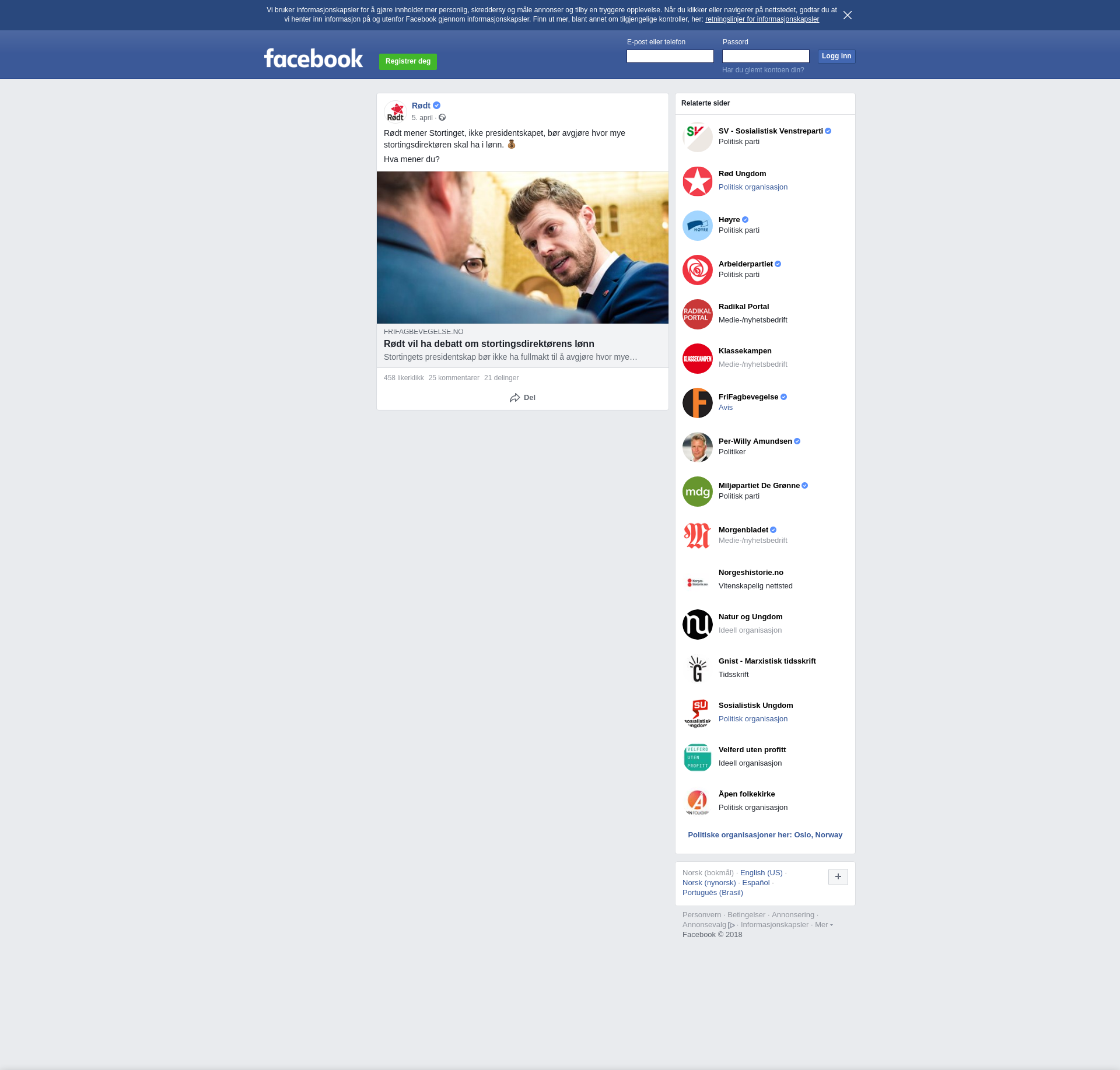Image resolution: width=1120 pixels, height=1070 pixels.
Task: Open Åpen folkekirke logo
Action: point(698,802)
